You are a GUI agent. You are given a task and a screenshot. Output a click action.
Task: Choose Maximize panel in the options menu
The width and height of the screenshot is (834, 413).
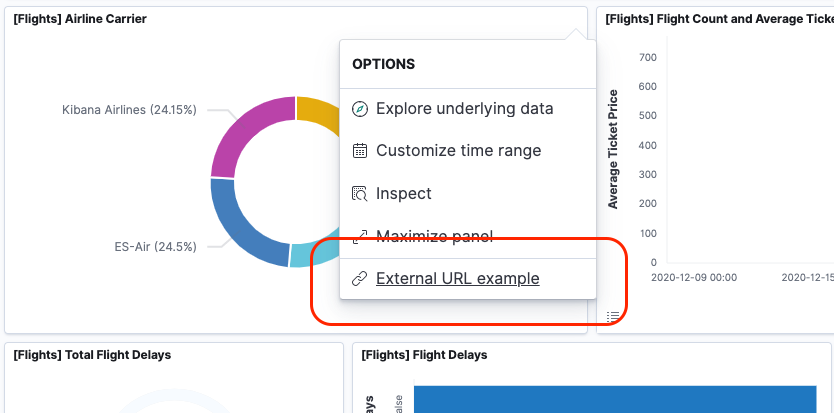[434, 237]
